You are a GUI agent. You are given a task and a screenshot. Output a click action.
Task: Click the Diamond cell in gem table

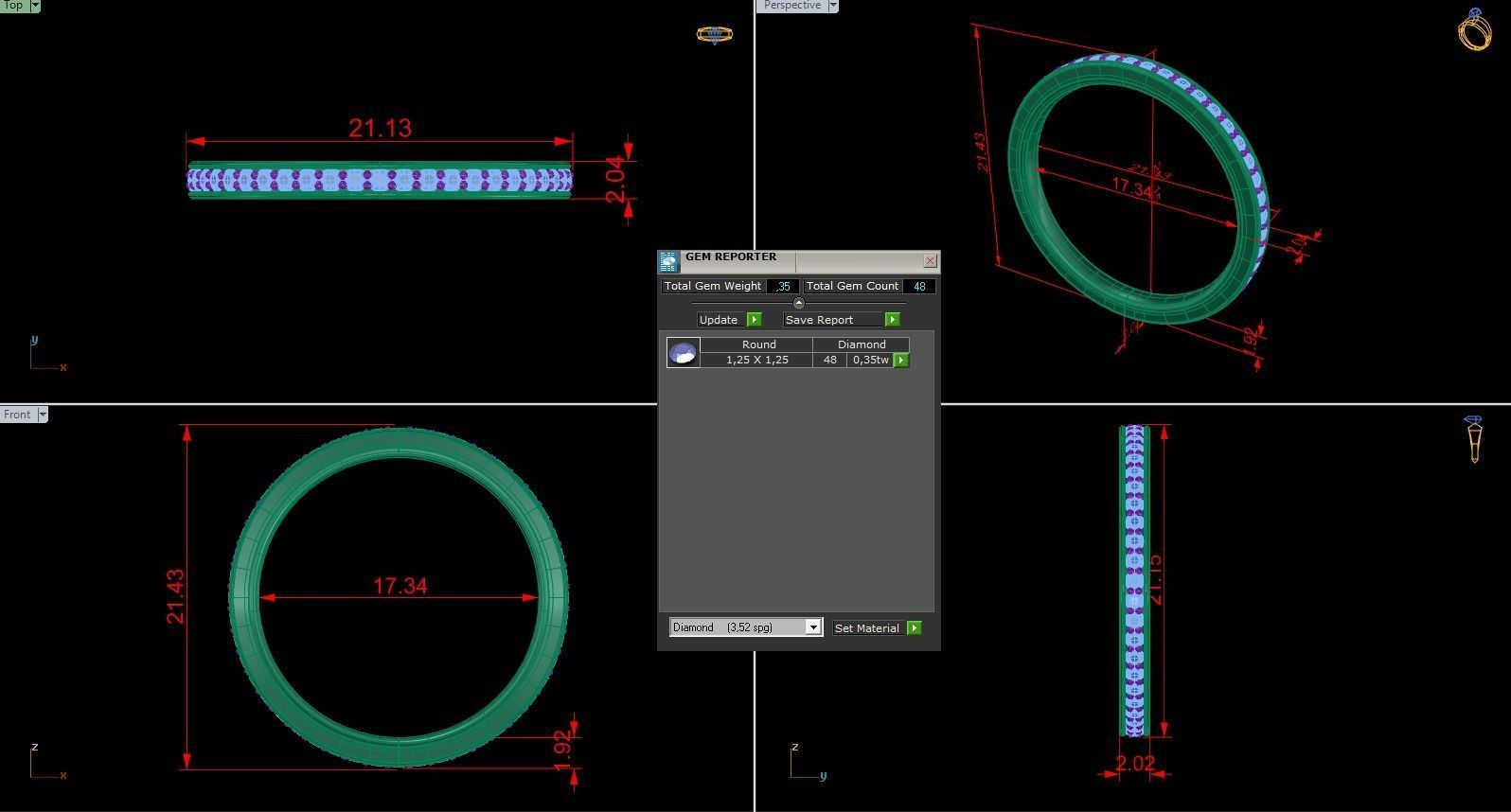coord(862,344)
